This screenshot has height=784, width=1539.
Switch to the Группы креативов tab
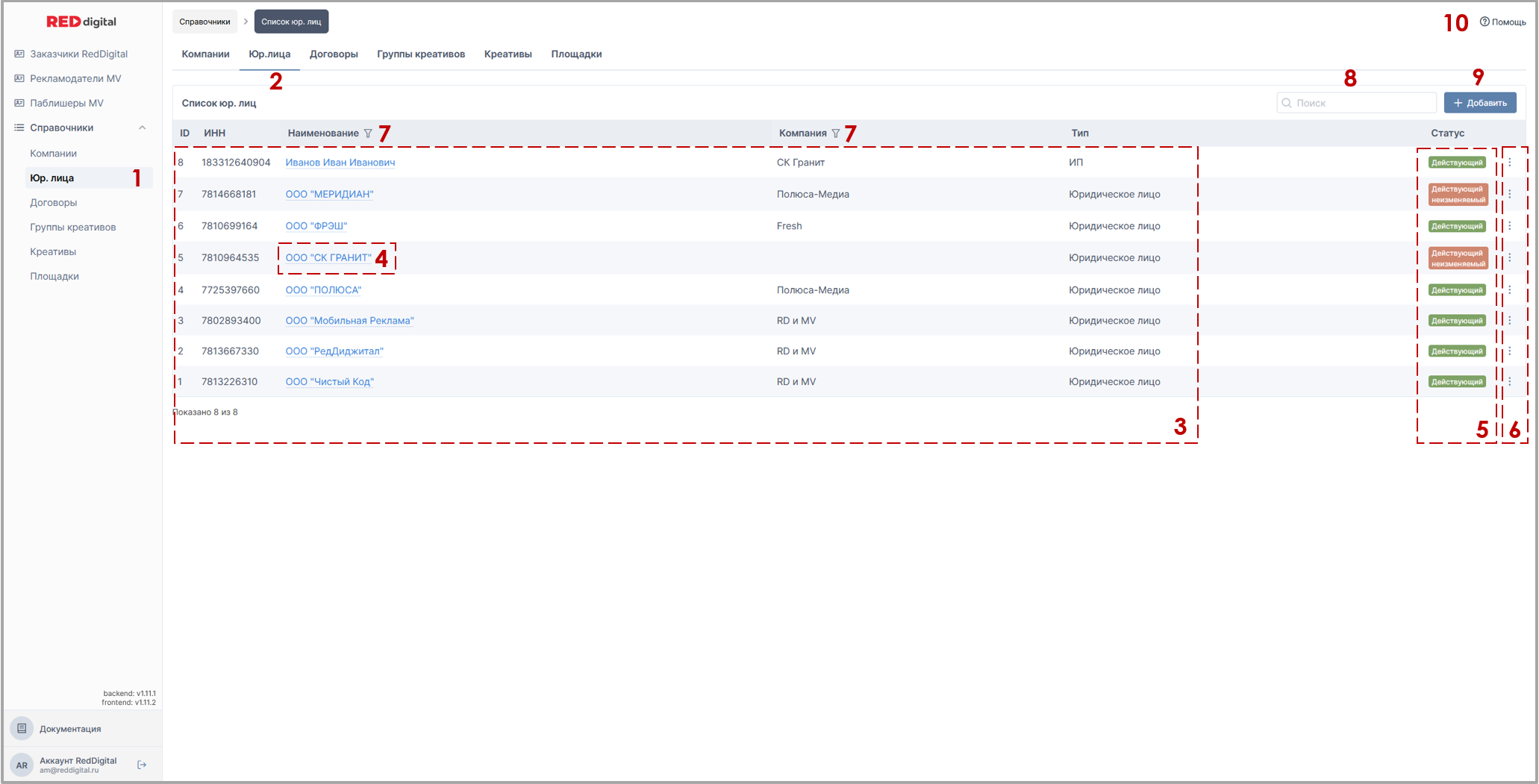coord(421,54)
